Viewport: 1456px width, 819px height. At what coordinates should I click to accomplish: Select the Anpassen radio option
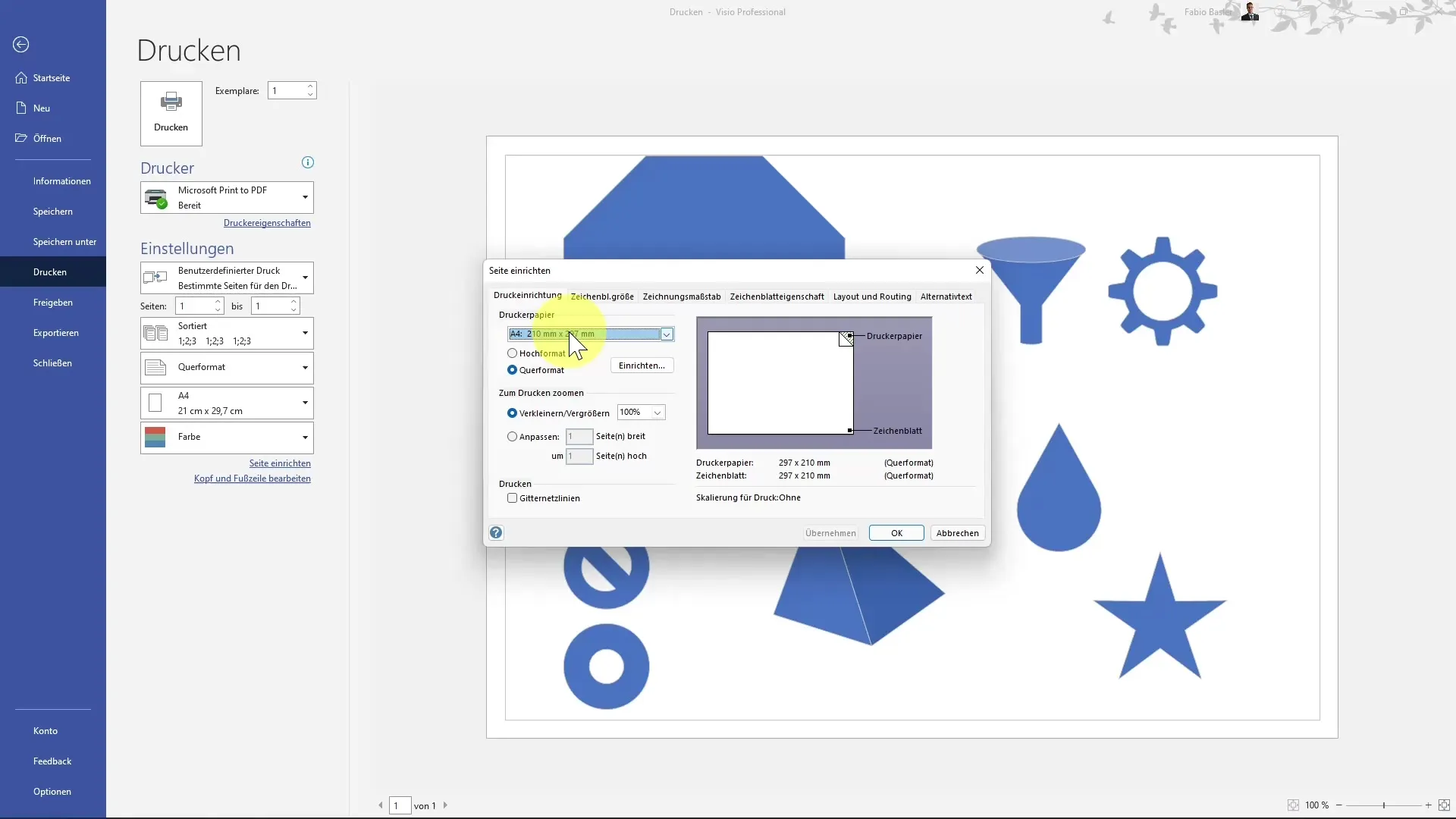[x=513, y=437]
